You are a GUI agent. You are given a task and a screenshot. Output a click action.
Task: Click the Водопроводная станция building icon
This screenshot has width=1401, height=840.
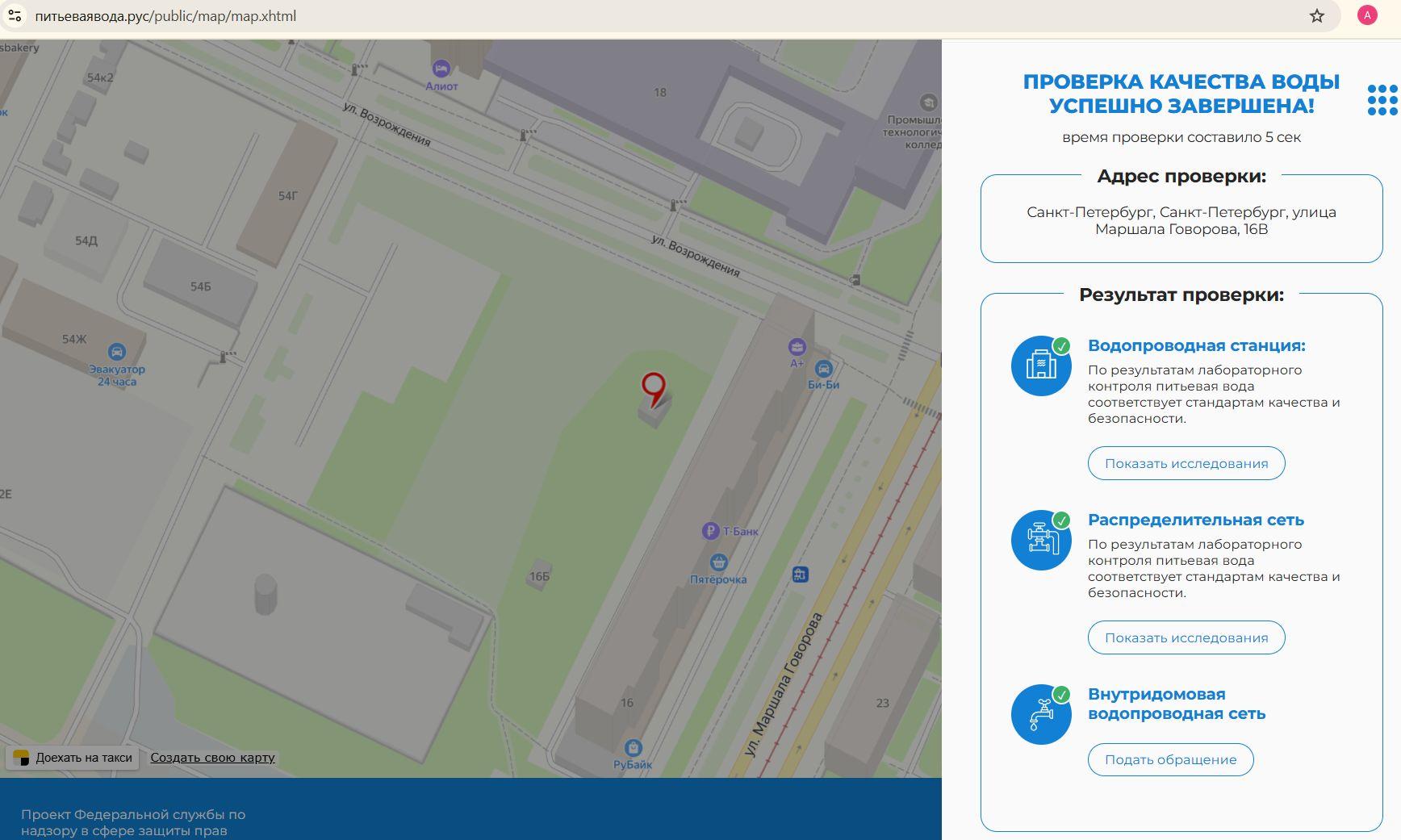(x=1041, y=366)
